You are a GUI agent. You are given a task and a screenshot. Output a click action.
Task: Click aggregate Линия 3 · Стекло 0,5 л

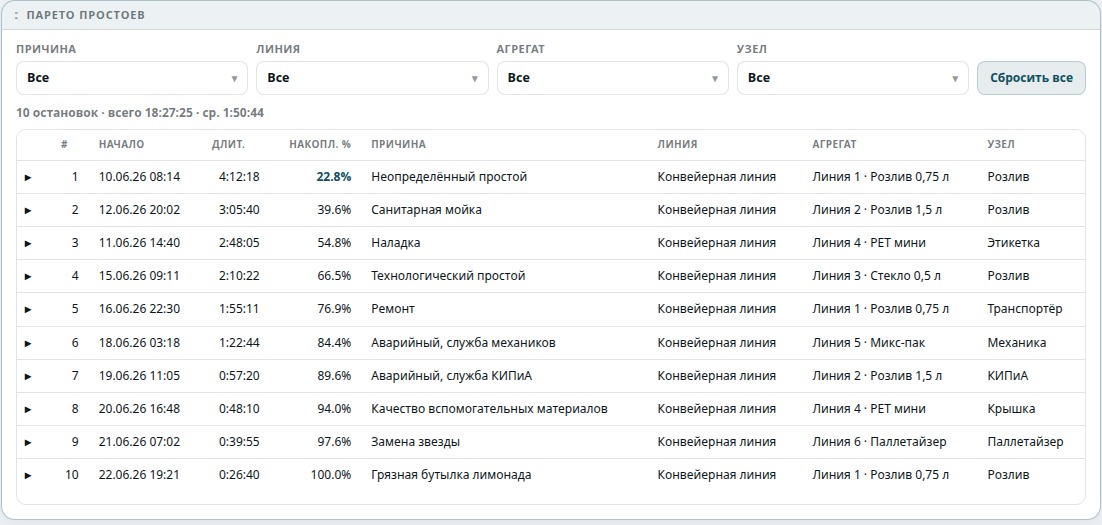point(876,276)
